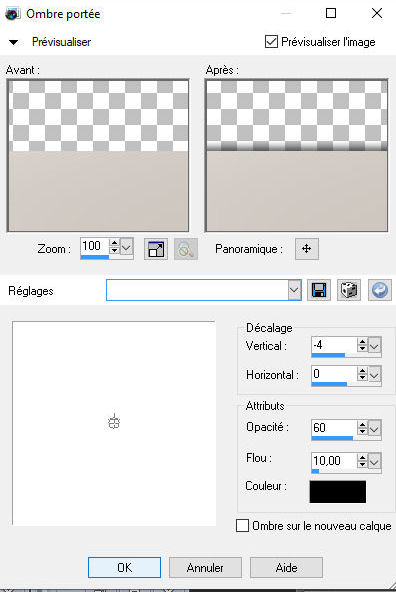
Task: Click the Avant preview pane
Action: click(98, 155)
